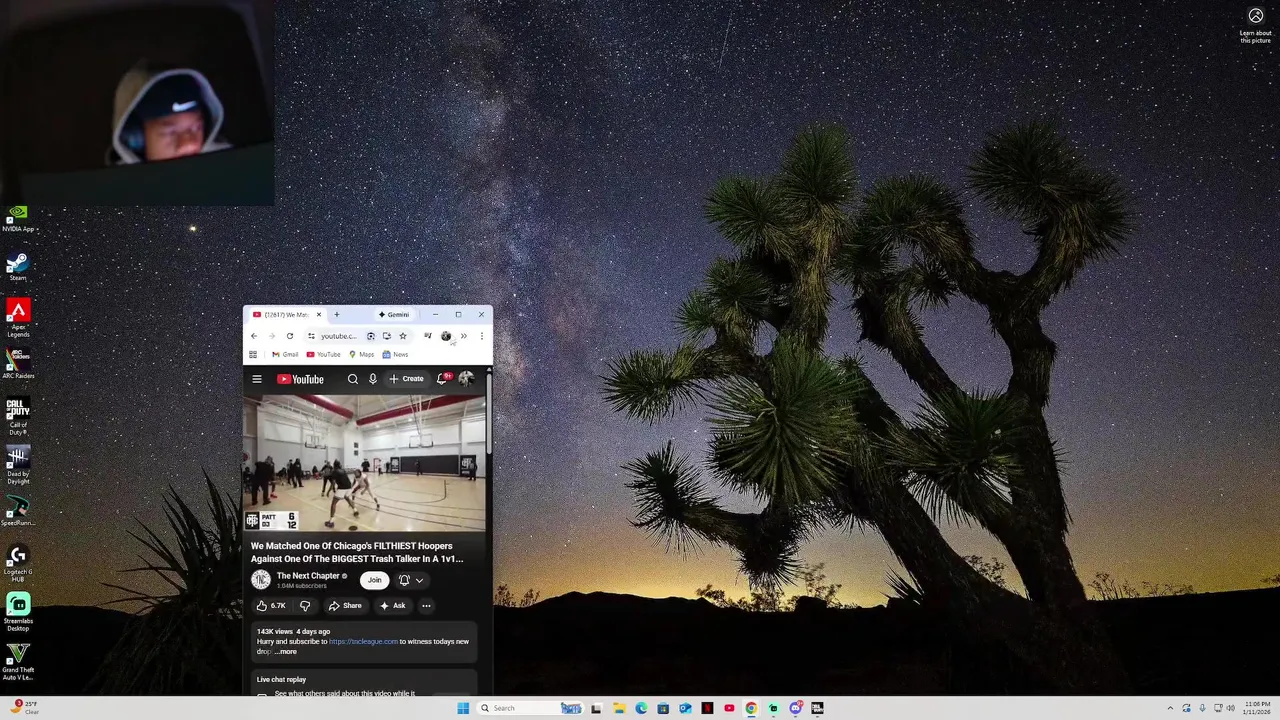Select the Call of Duty desktop icon

tap(18, 414)
